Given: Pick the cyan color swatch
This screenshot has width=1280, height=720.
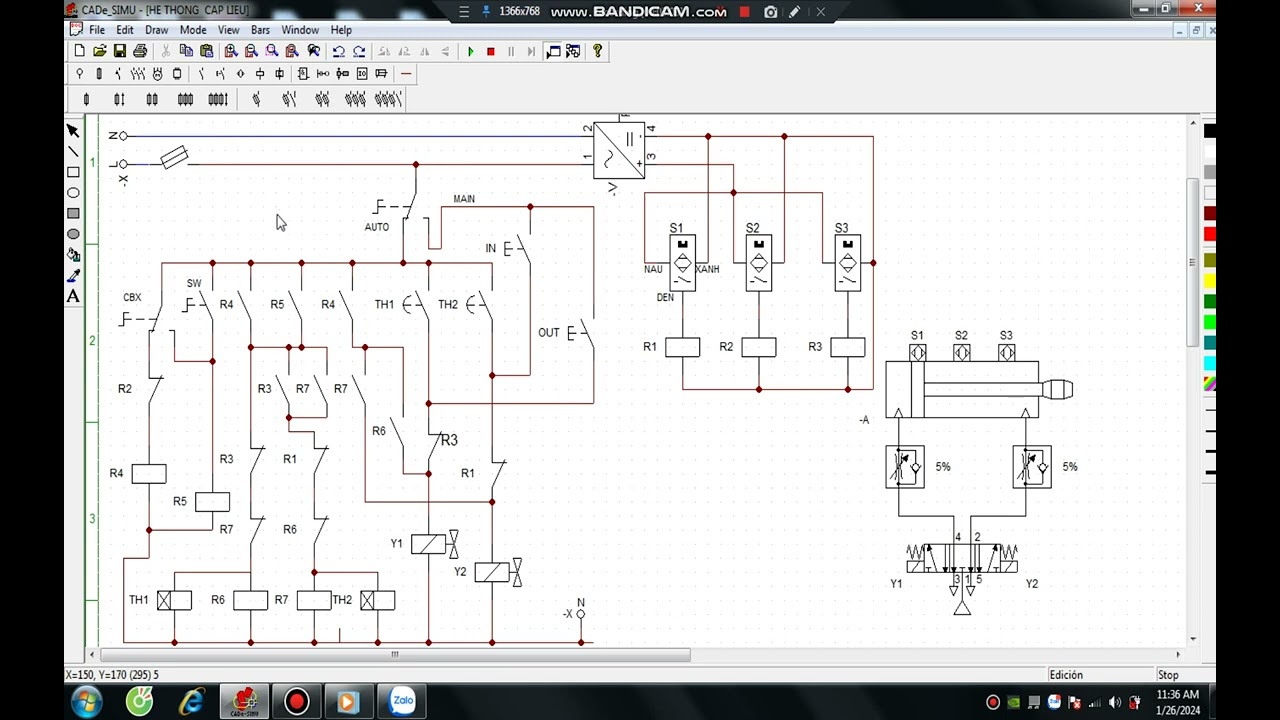Looking at the screenshot, I should (x=1210, y=363).
